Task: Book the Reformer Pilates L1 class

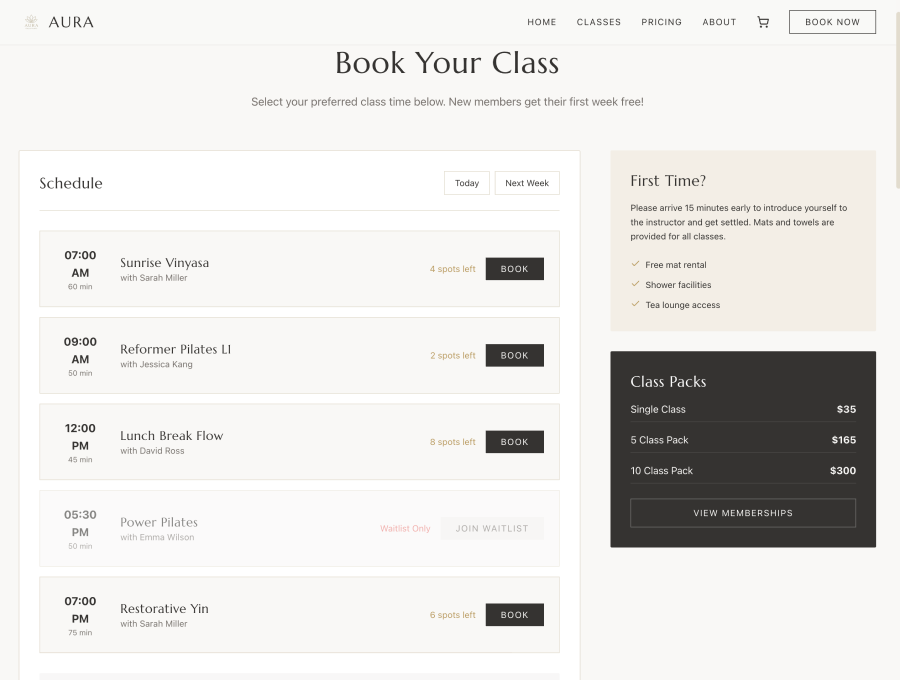Action: 514,355
